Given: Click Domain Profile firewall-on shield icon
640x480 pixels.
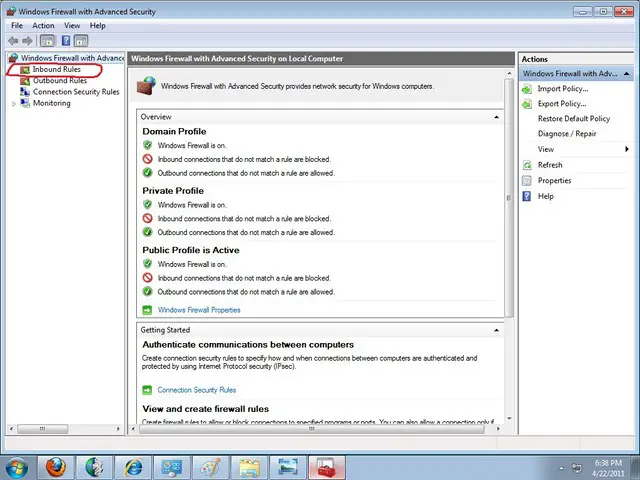Looking at the screenshot, I should point(147,145).
